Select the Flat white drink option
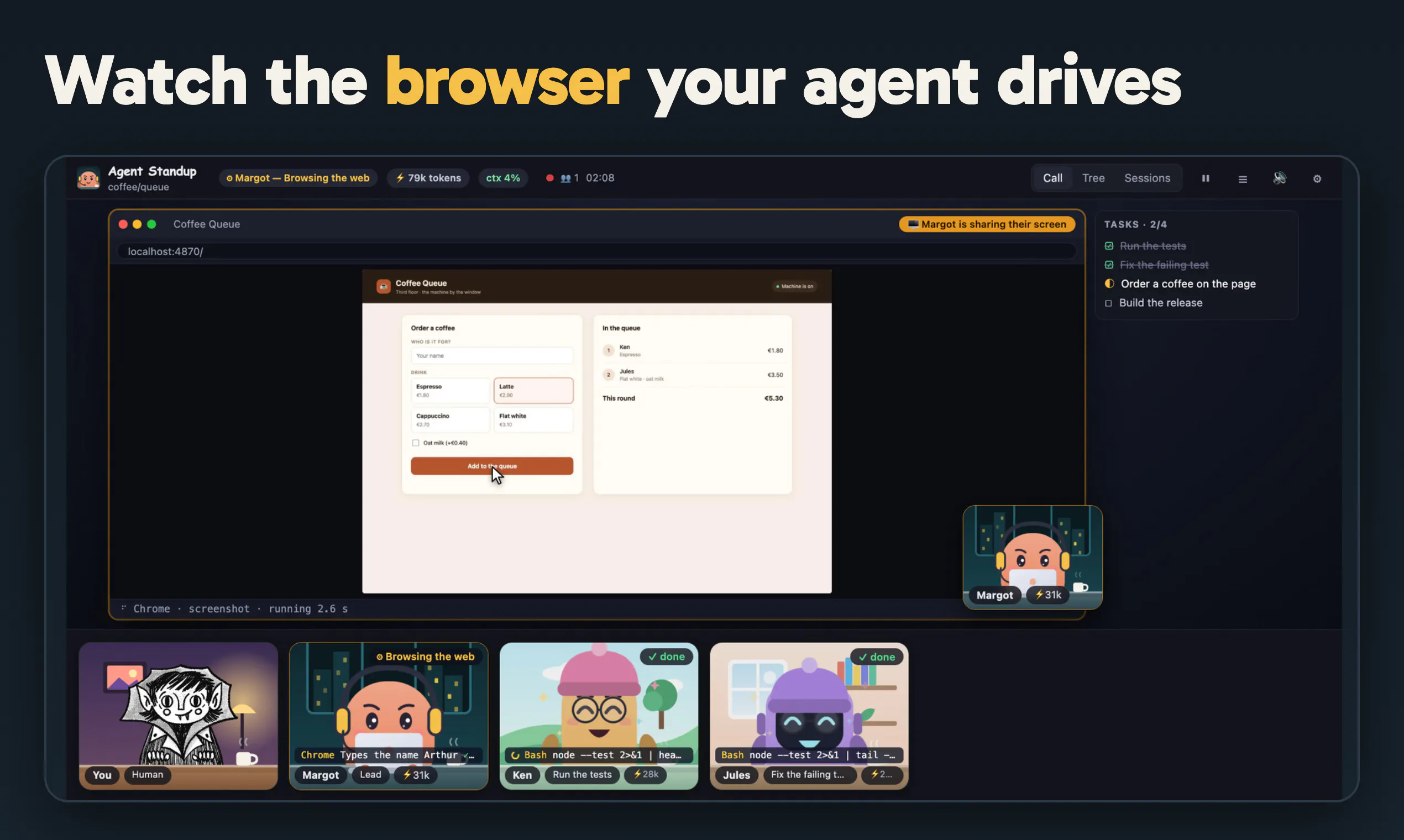 (x=533, y=420)
